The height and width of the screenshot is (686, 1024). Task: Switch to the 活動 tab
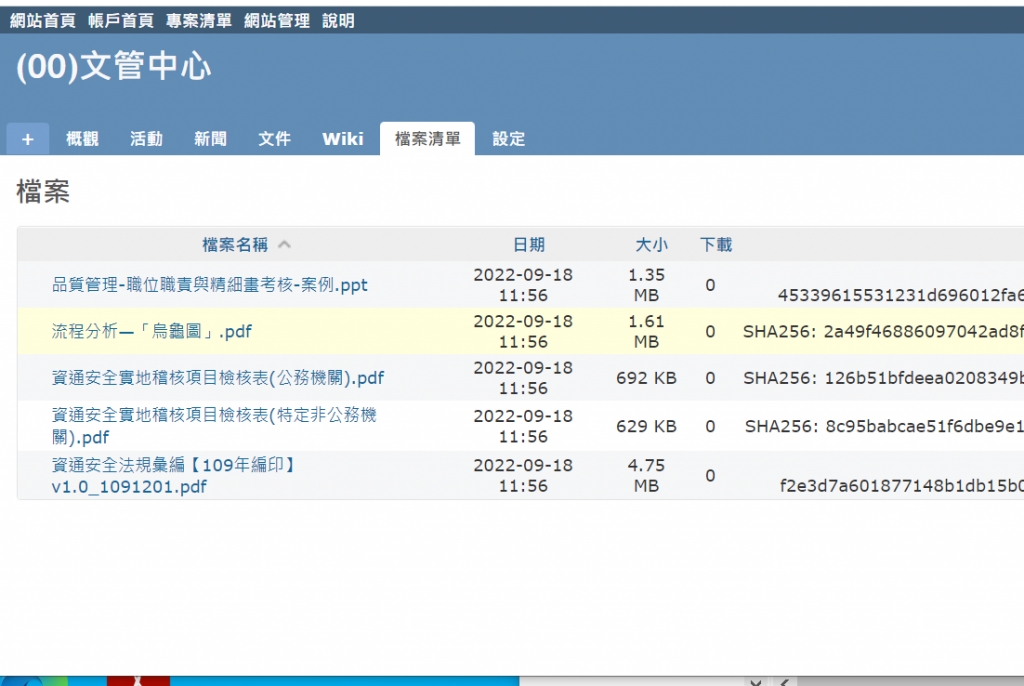point(146,139)
